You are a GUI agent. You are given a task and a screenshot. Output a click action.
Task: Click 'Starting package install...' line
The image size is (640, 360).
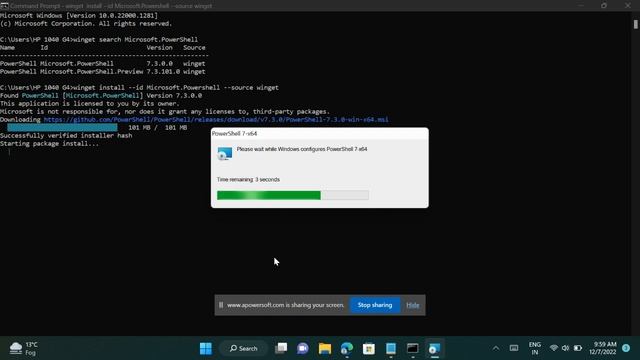49,144
